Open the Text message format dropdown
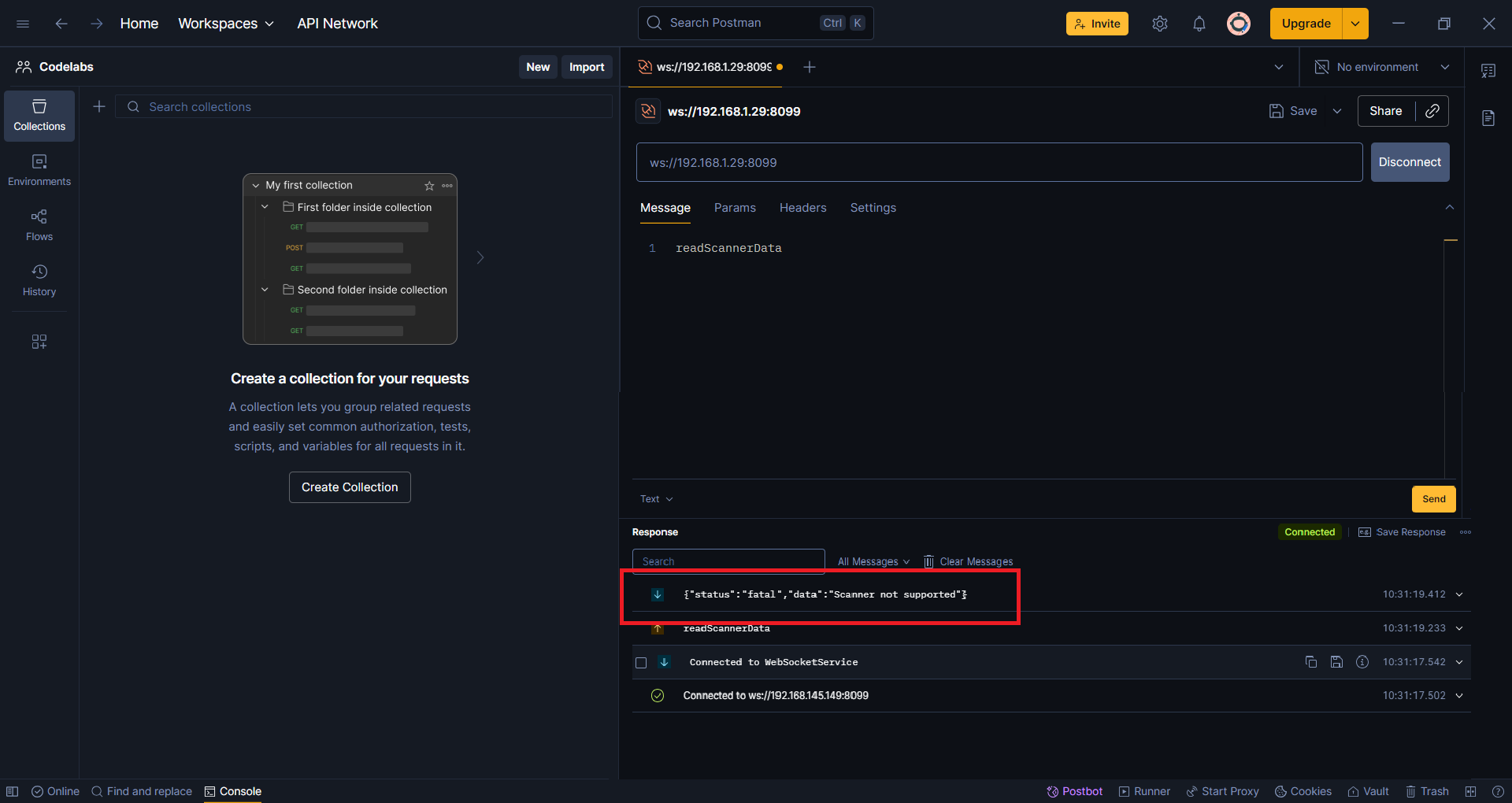1512x803 pixels. [x=656, y=499]
